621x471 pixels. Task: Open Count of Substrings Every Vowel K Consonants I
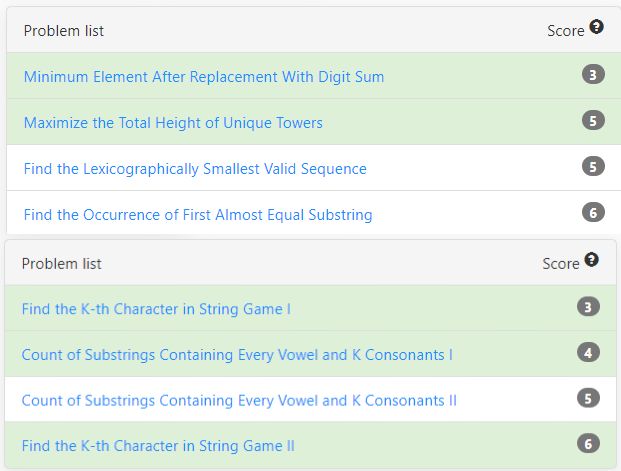coord(237,355)
